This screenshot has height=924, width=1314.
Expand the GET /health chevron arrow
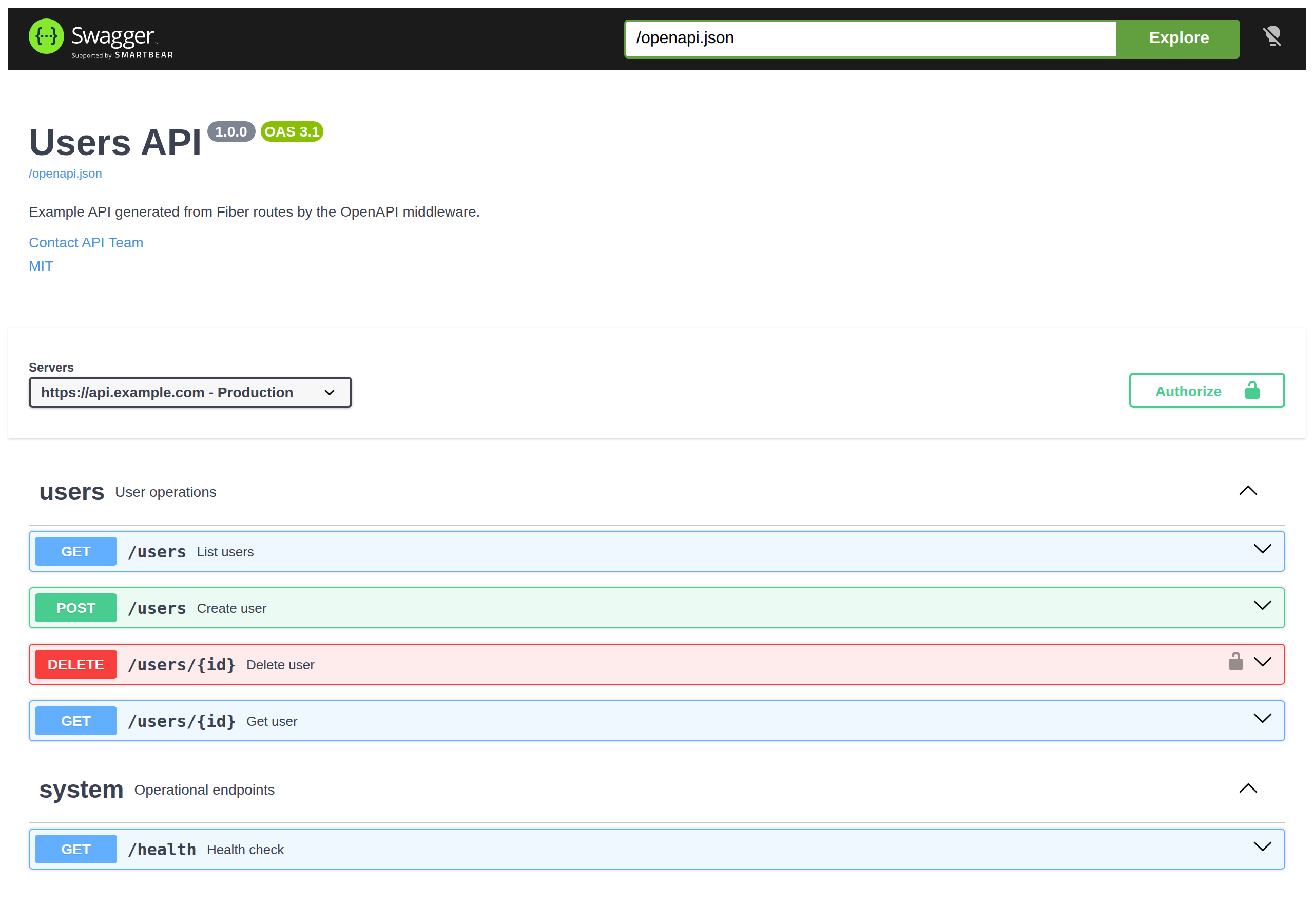click(1262, 846)
